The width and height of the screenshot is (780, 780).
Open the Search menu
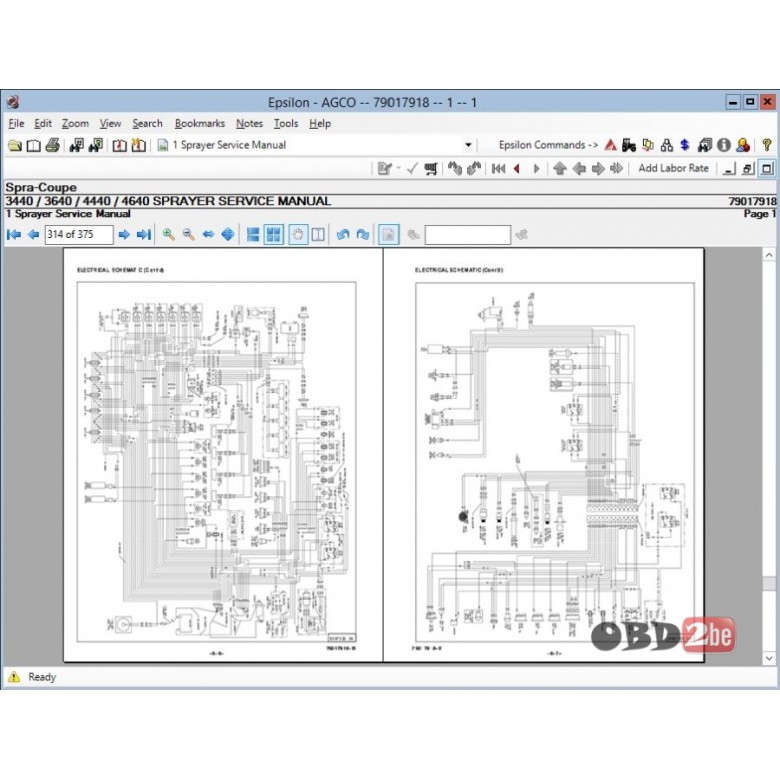147,123
